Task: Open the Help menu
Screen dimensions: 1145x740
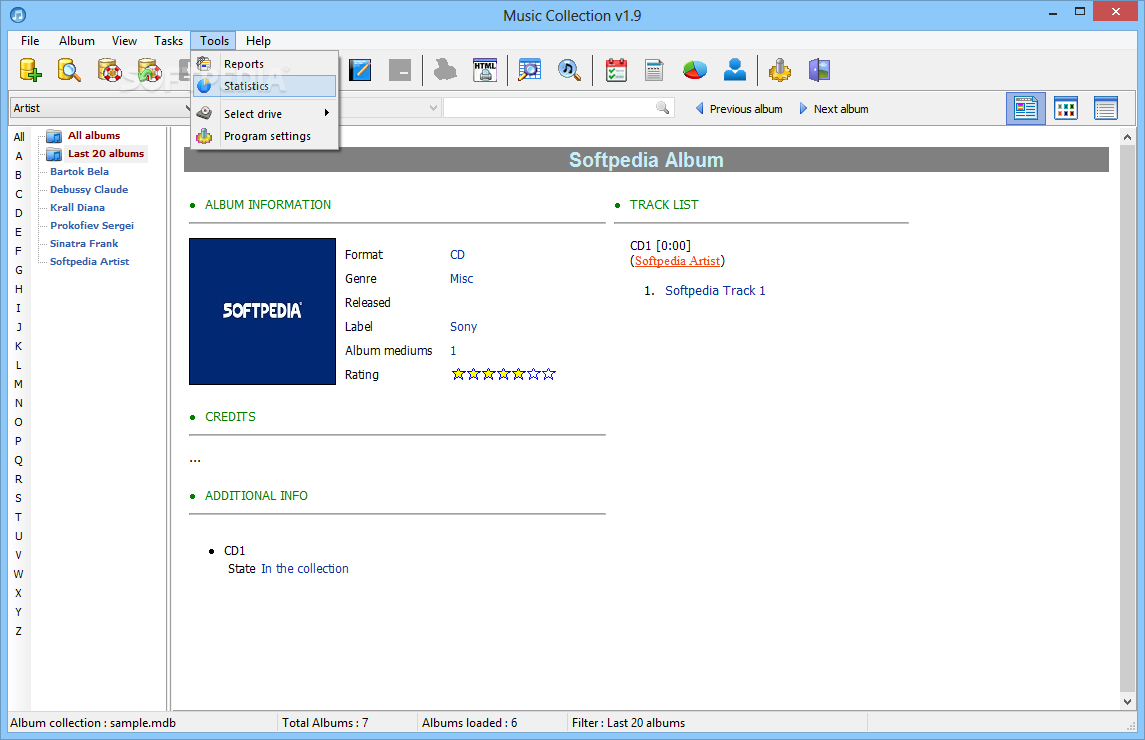Action: pos(258,41)
